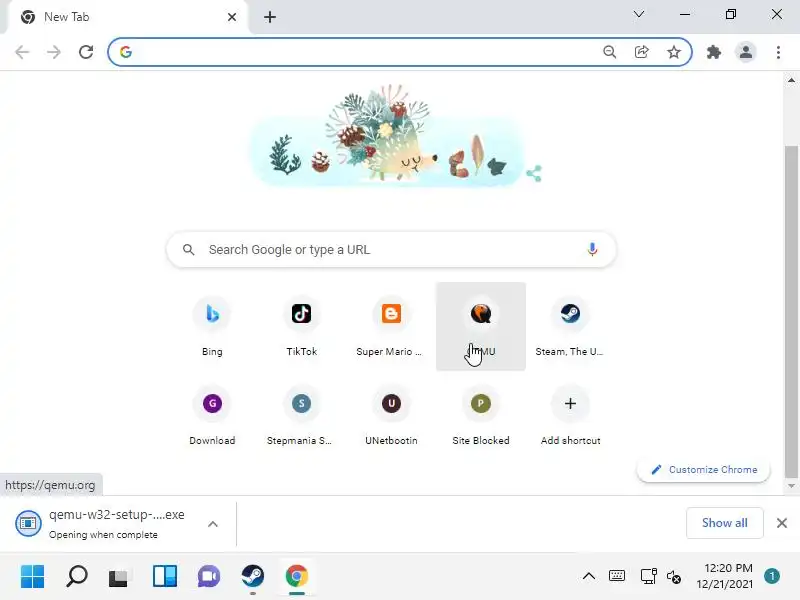Open Windows taskbar Search

click(77, 577)
